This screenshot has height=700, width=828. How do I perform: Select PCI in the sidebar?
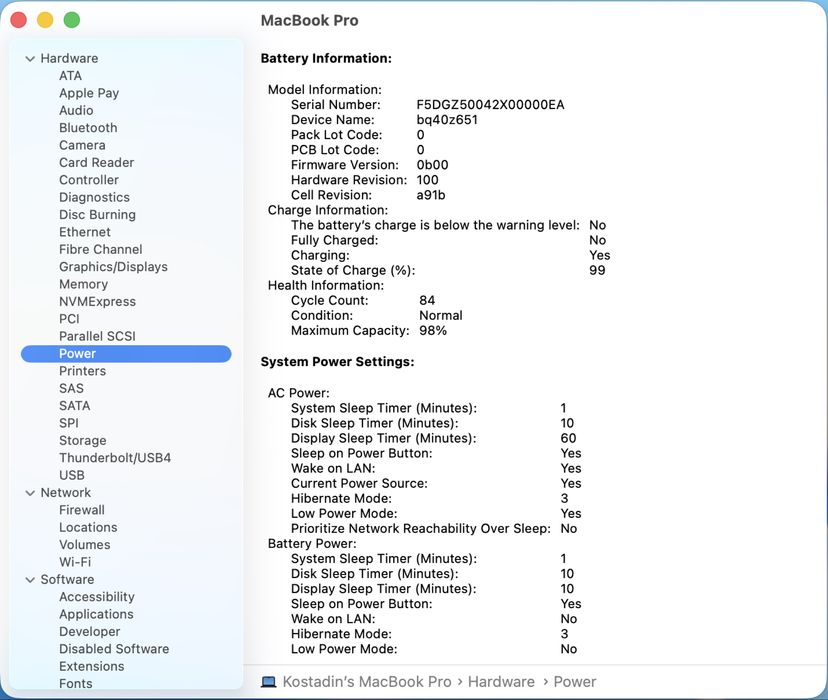pos(69,319)
